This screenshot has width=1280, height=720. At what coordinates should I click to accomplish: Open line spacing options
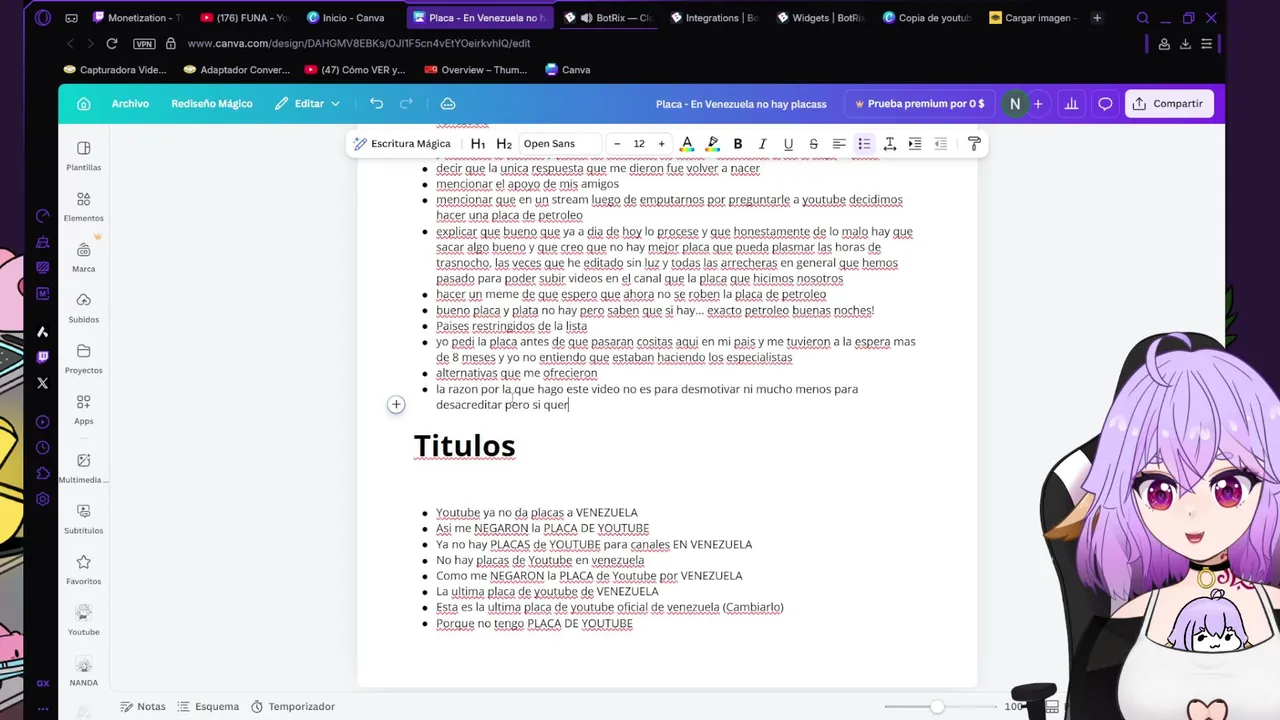click(x=889, y=144)
